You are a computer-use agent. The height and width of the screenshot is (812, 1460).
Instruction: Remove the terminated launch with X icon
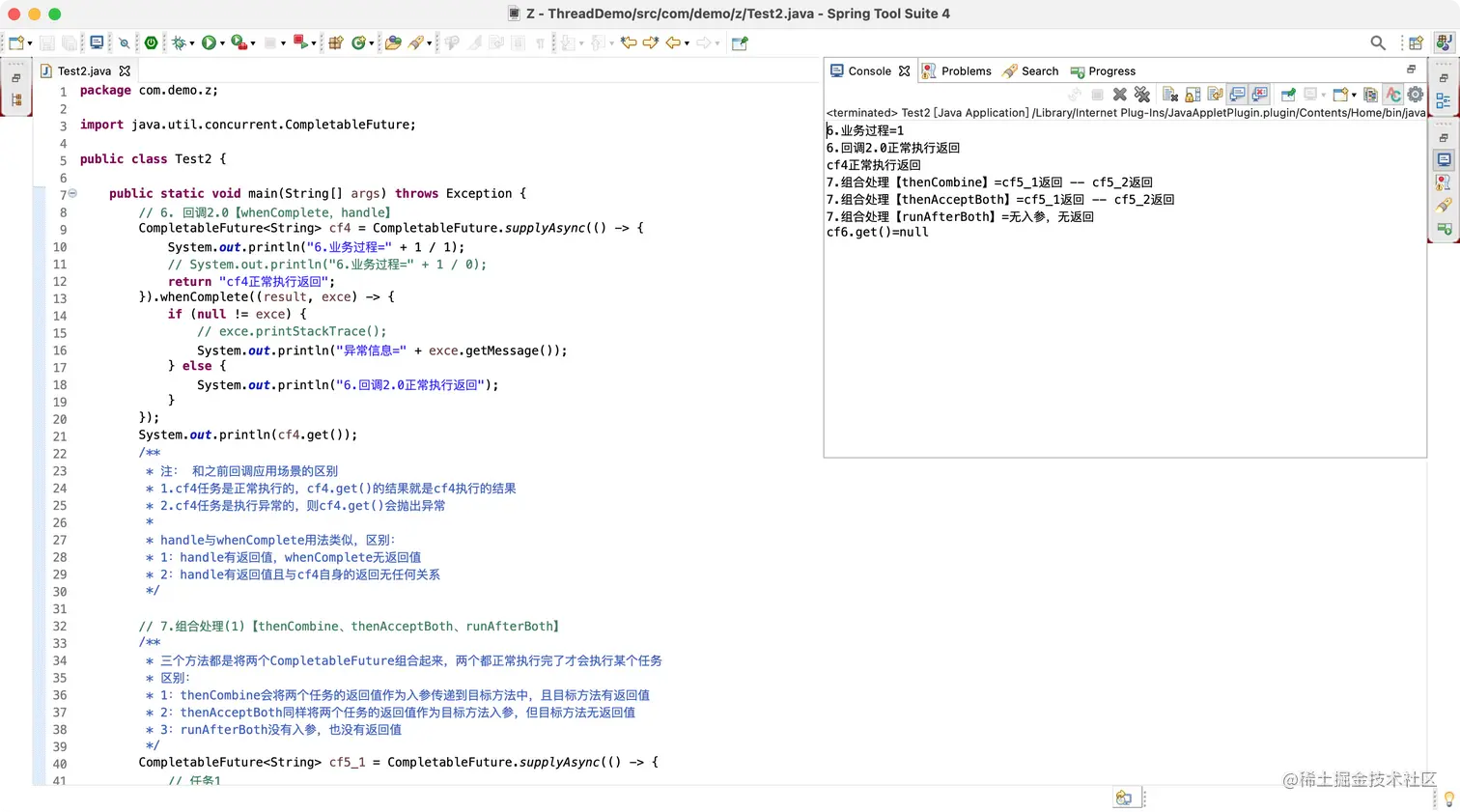[x=1120, y=95]
